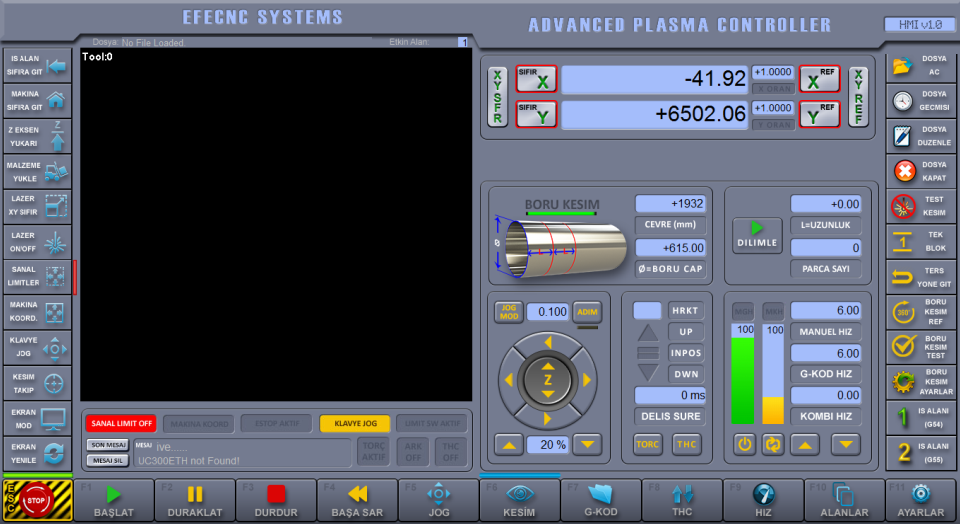Image resolution: width=960 pixels, height=524 pixels.
Task: Jog Z axis up on jog wheel
Action: point(548,367)
